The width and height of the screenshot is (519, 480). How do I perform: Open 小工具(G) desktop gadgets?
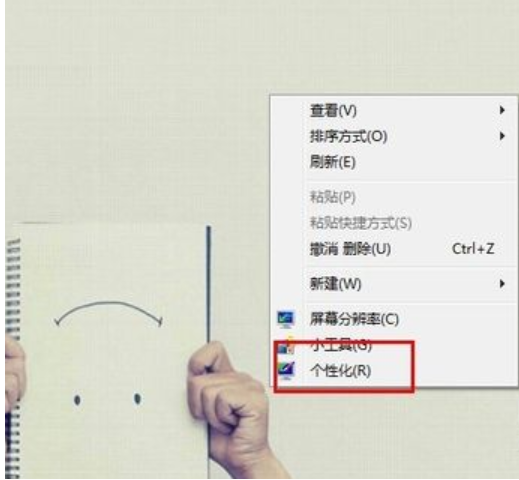click(x=394, y=345)
